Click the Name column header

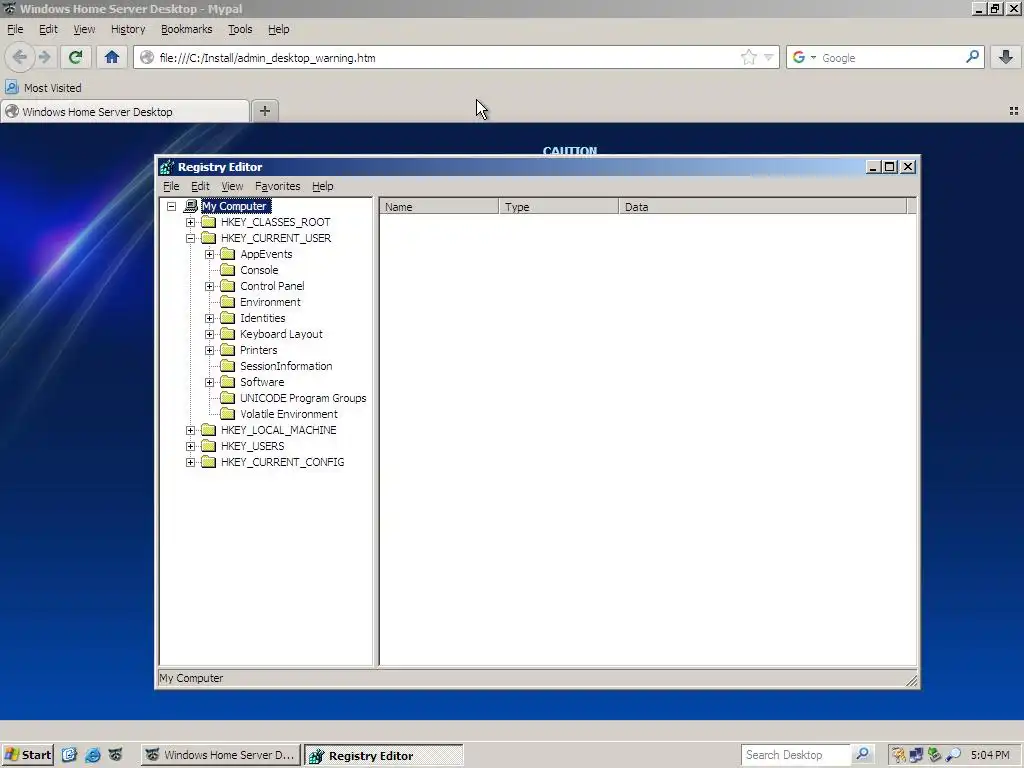point(439,207)
